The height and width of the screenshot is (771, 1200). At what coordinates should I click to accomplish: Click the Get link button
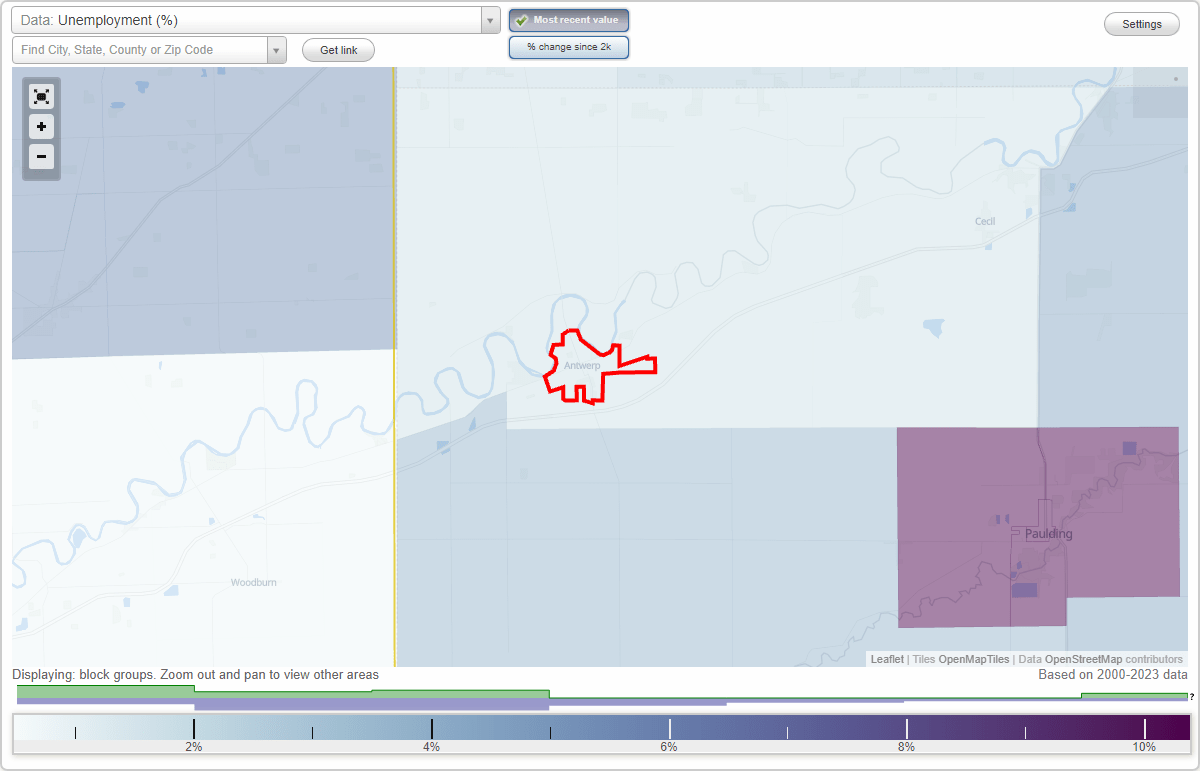pyautogui.click(x=338, y=50)
